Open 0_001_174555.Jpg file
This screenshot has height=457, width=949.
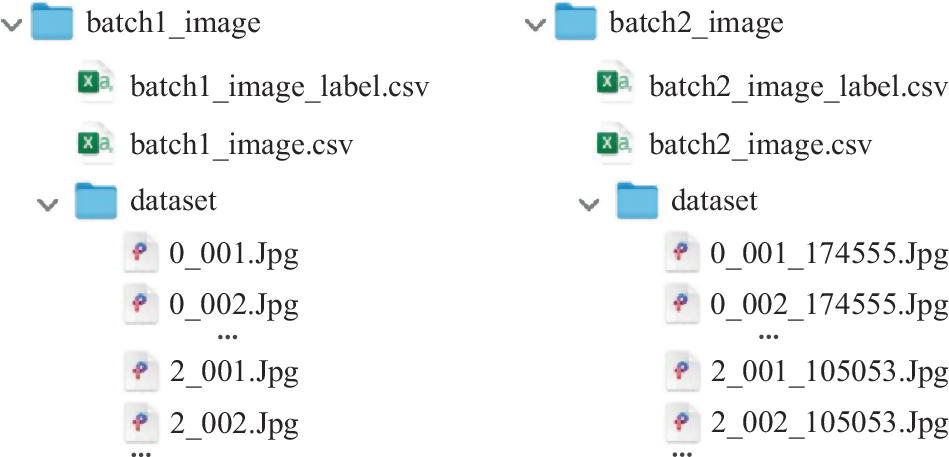pyautogui.click(x=828, y=254)
